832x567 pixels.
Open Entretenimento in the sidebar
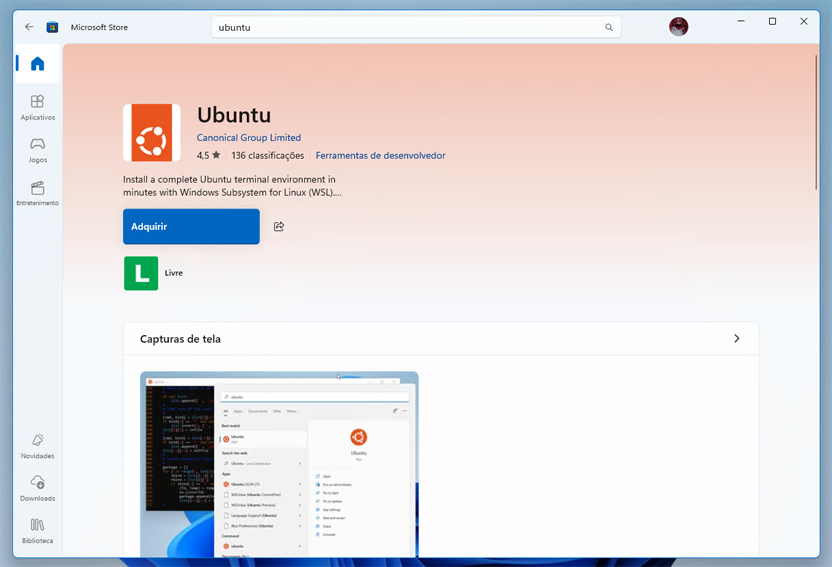tap(37, 194)
